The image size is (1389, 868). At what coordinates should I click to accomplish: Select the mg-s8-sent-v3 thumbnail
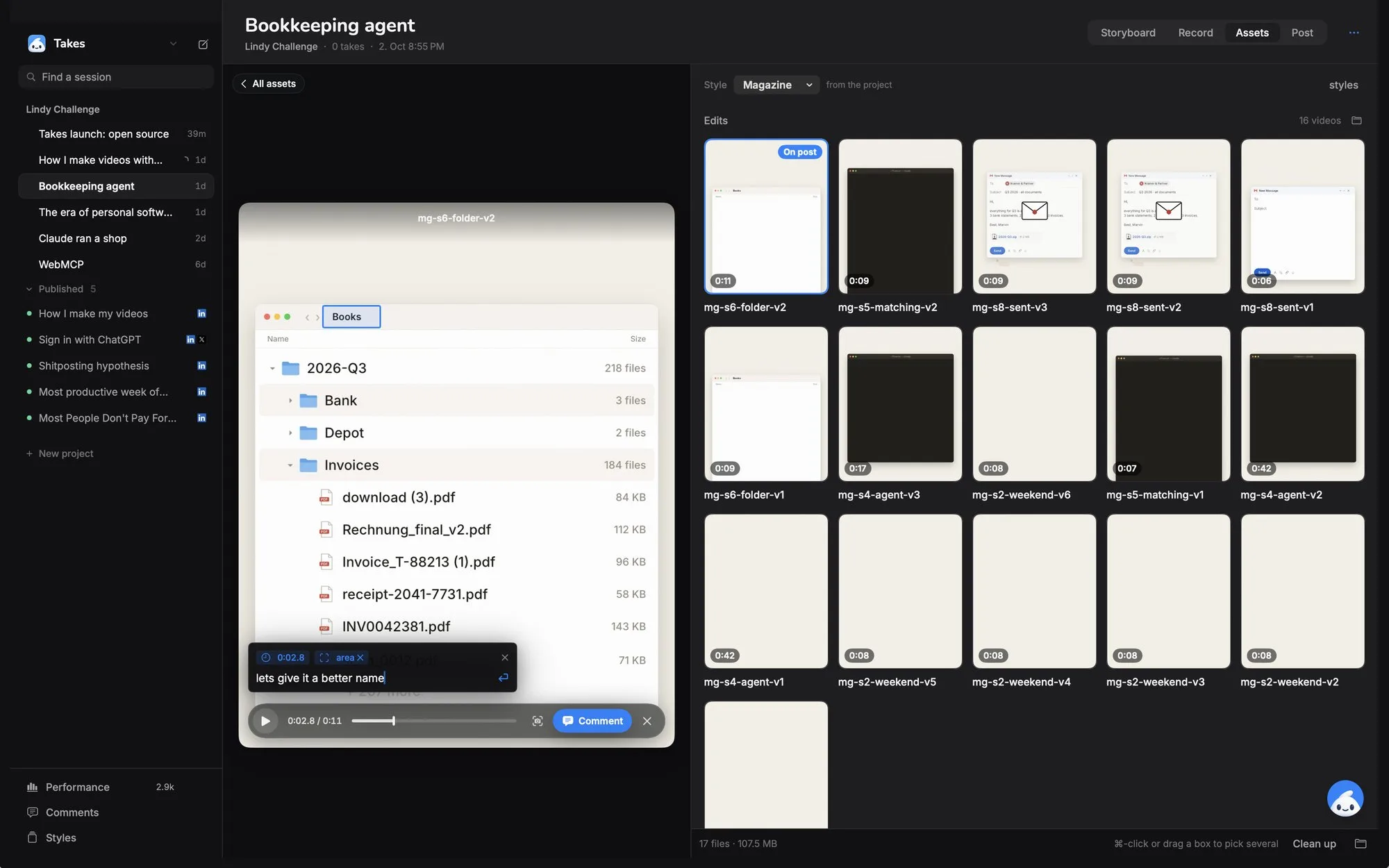[x=1034, y=217]
